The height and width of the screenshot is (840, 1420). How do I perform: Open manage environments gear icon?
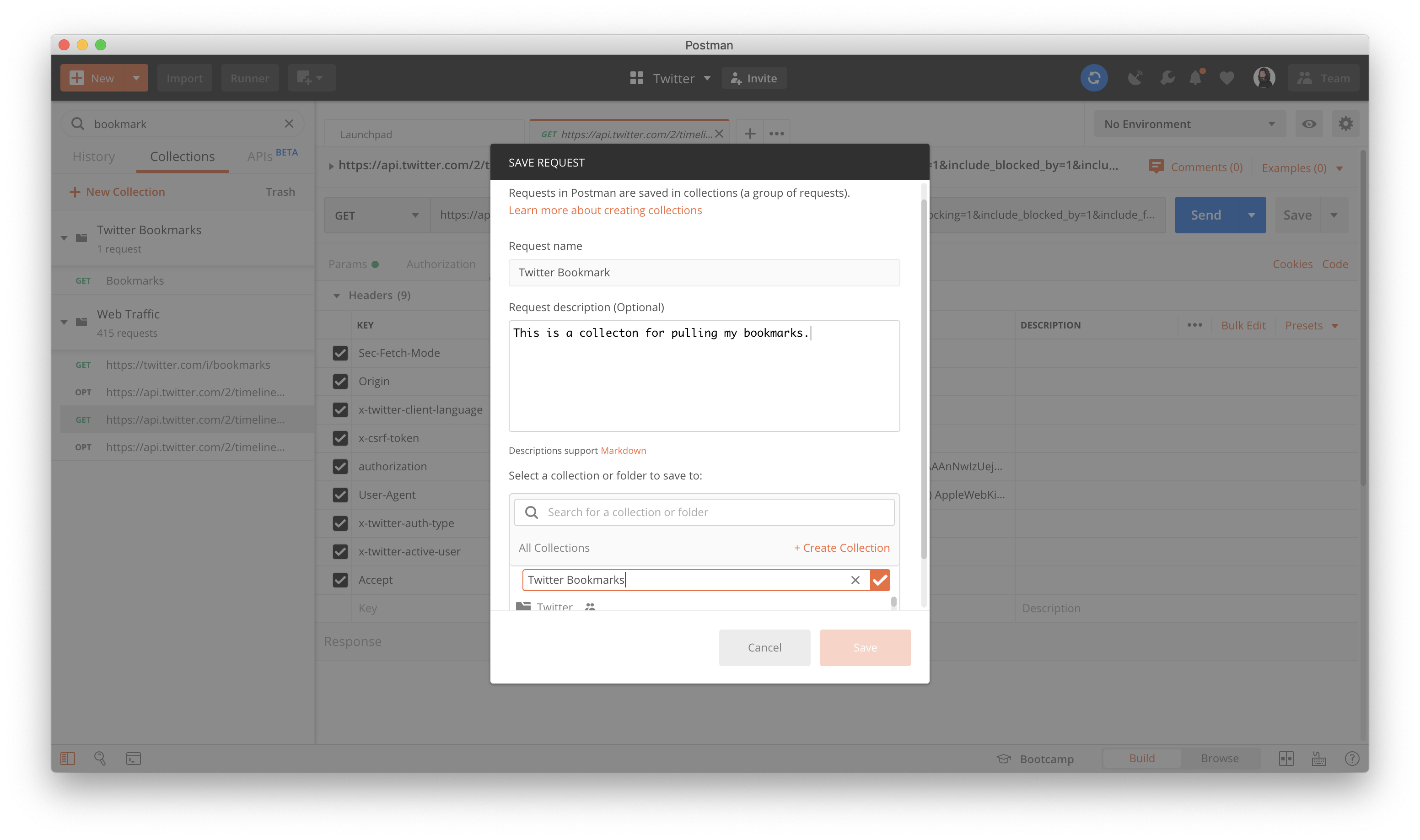1345,124
